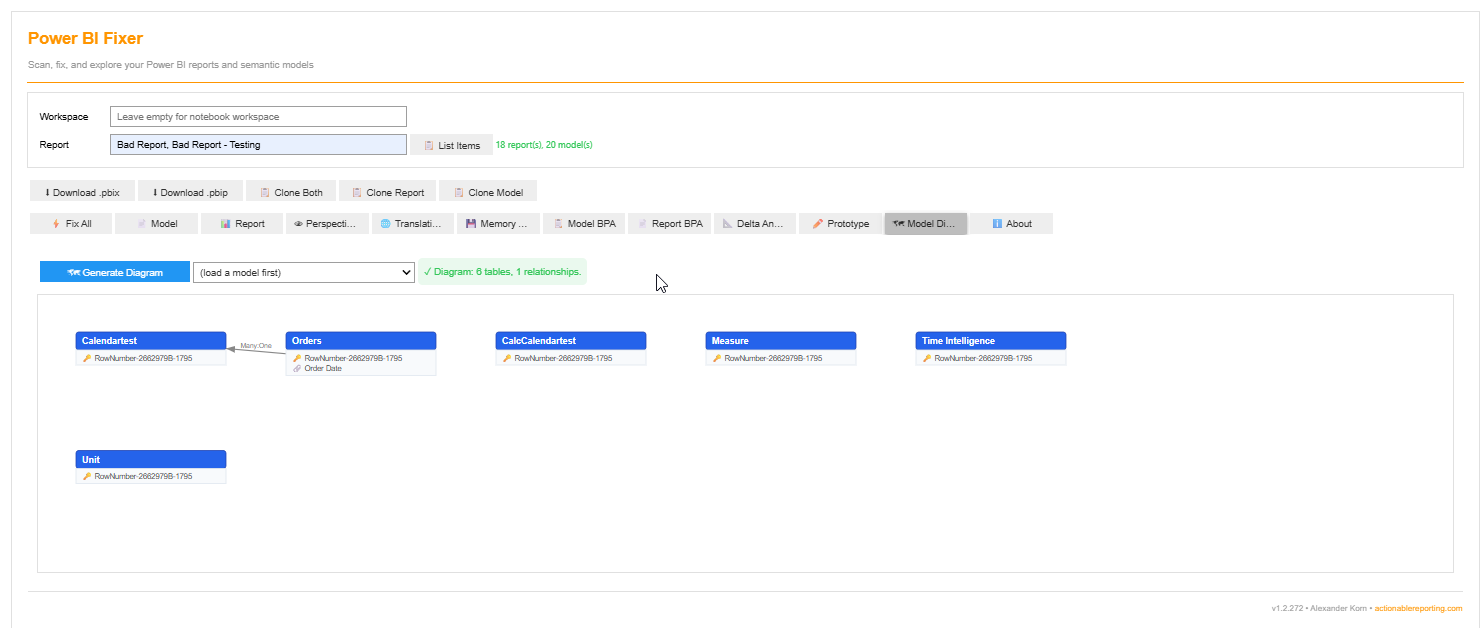The image size is (1484, 628).
Task: Expand the 'load a model first' dropdown
Action: 303,272
